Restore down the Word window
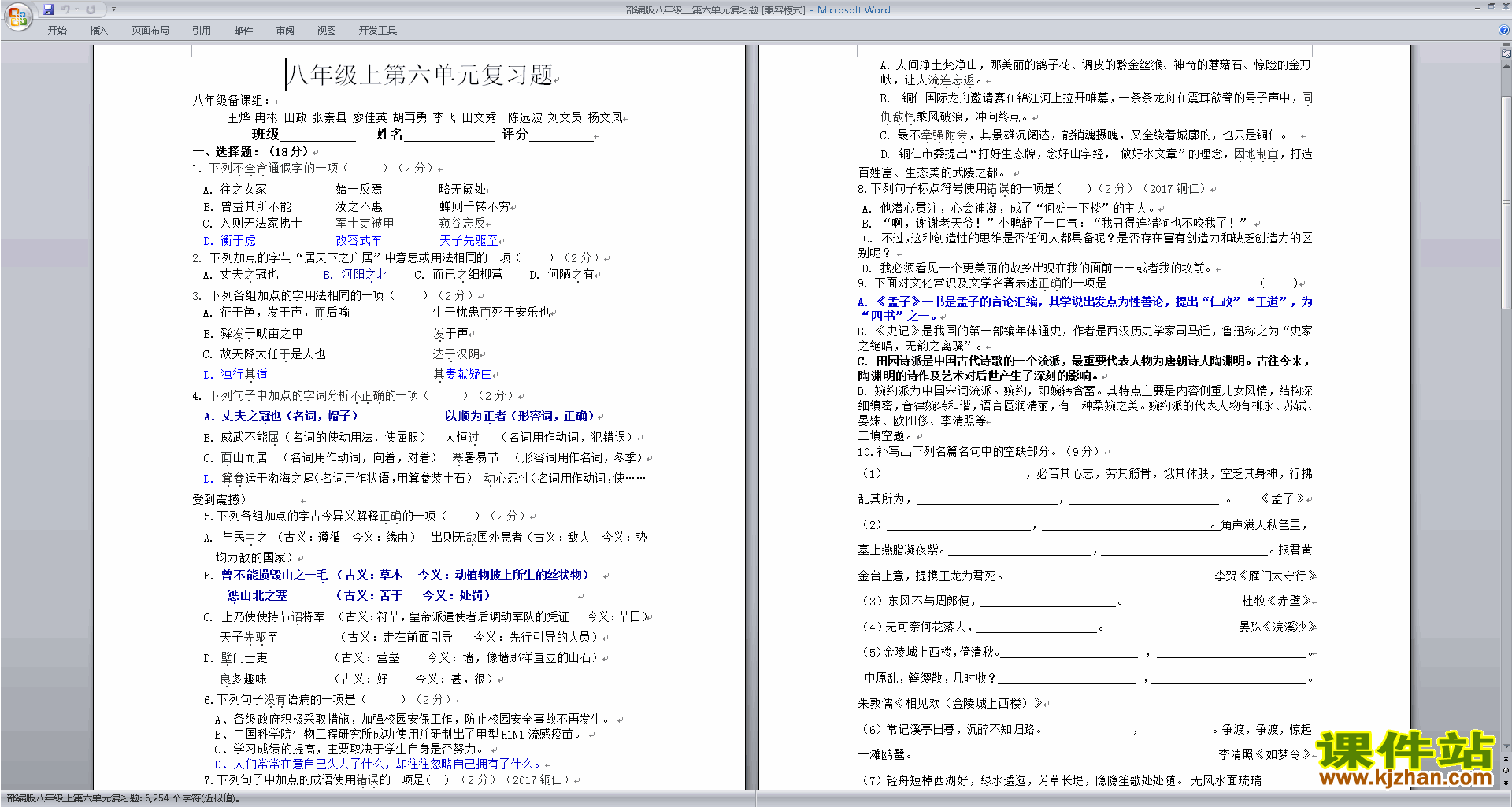The height and width of the screenshot is (807, 1512). tap(1492, 7)
